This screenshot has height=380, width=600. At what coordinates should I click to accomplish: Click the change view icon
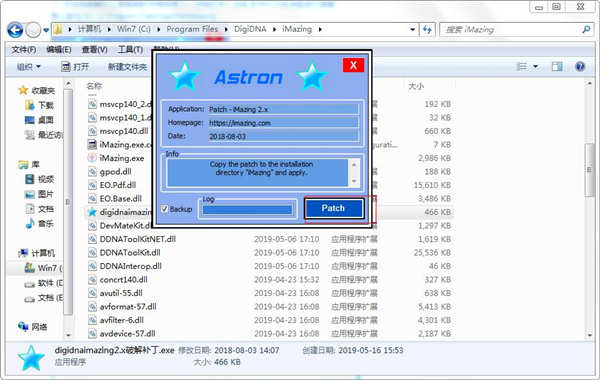click(521, 66)
